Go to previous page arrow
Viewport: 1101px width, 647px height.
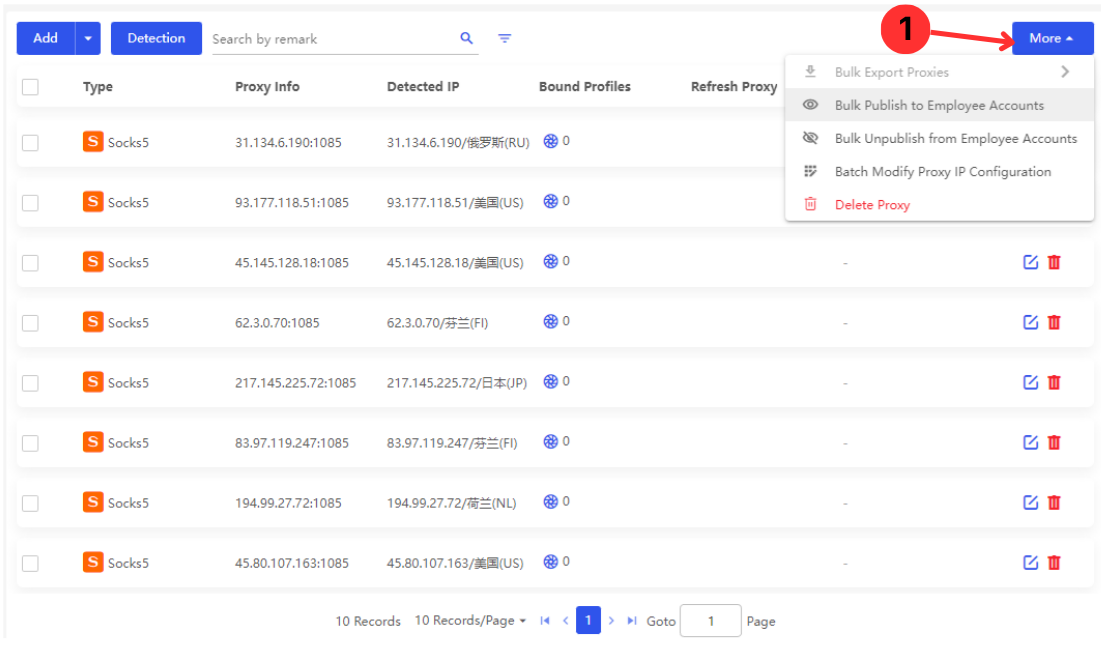tap(565, 620)
